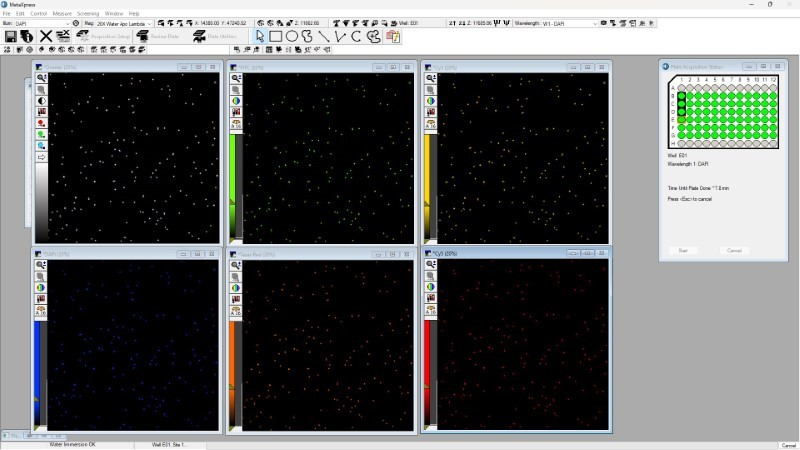Click Cancel button in bottom status bar

tap(789, 445)
